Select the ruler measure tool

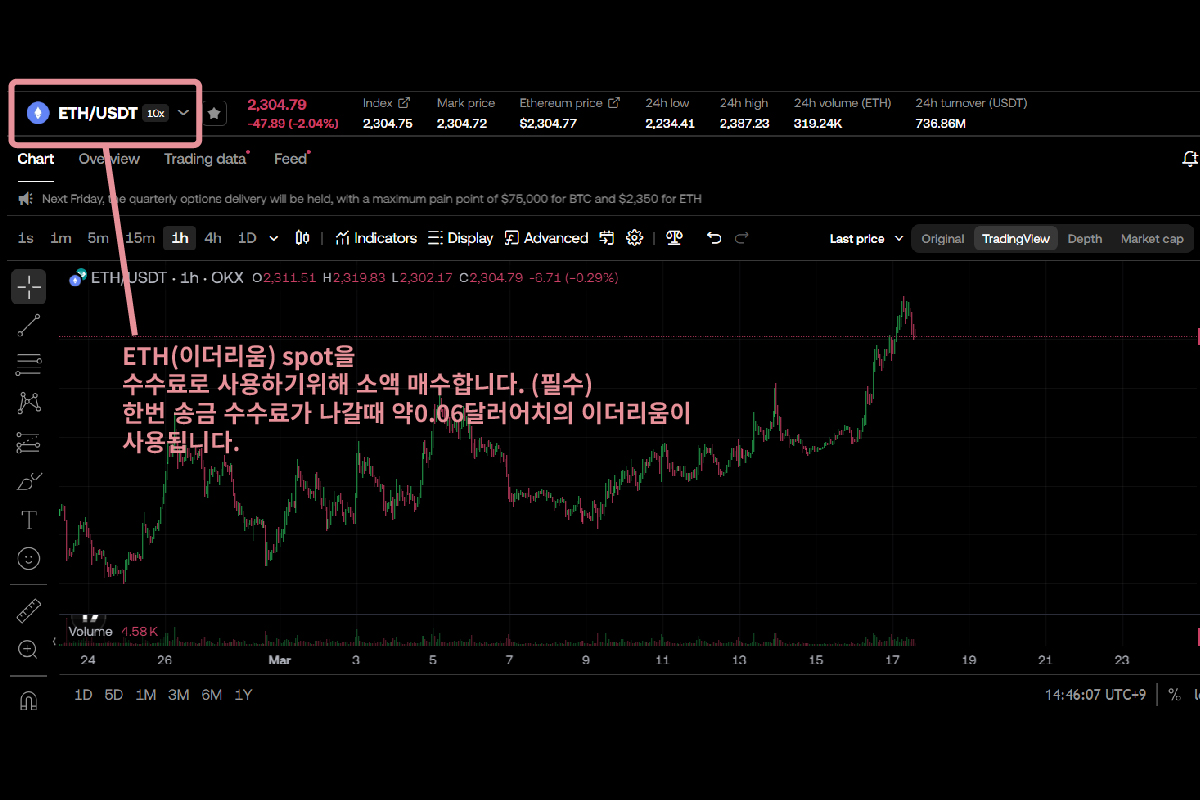[x=29, y=611]
